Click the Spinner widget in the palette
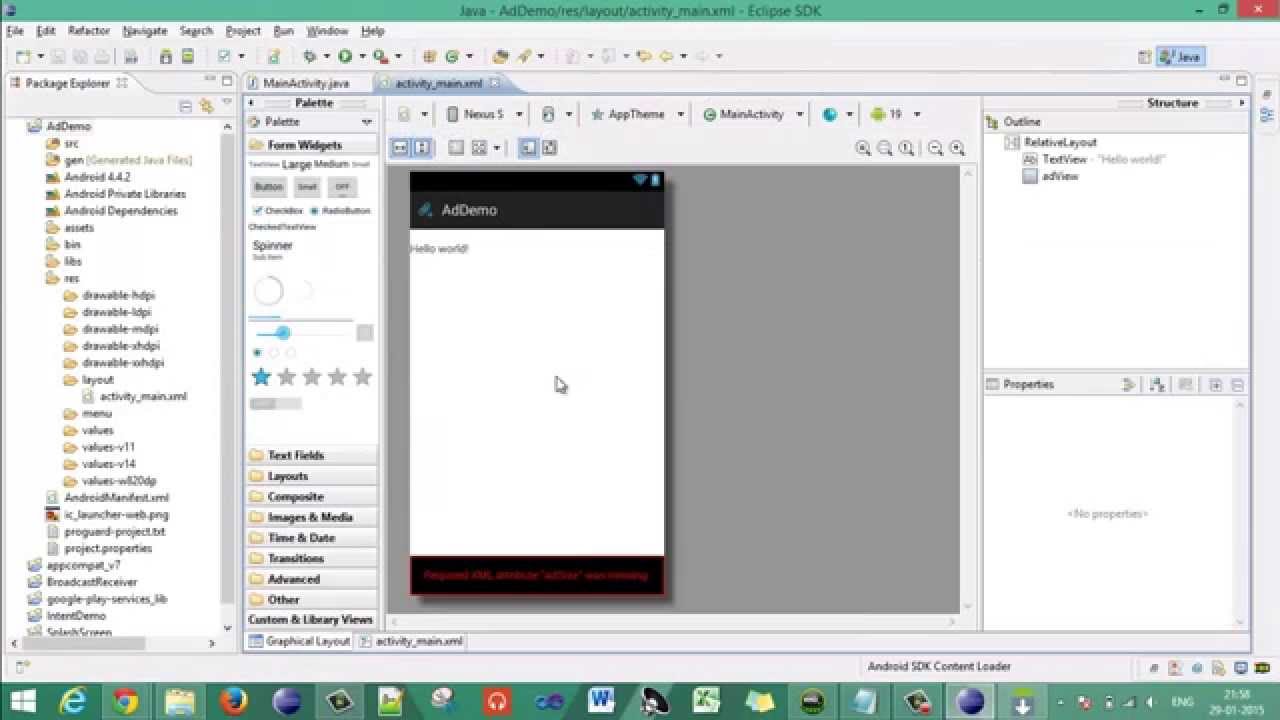1280x720 pixels. click(x=273, y=249)
